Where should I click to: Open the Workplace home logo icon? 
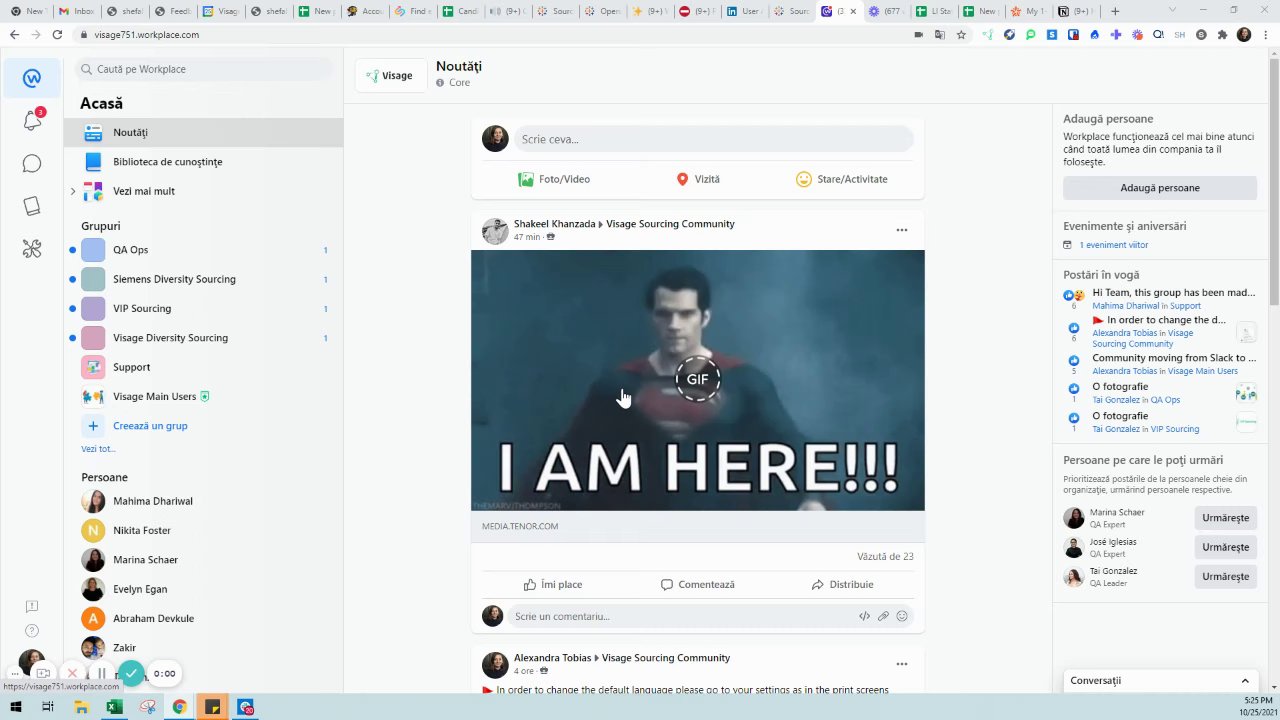32,78
